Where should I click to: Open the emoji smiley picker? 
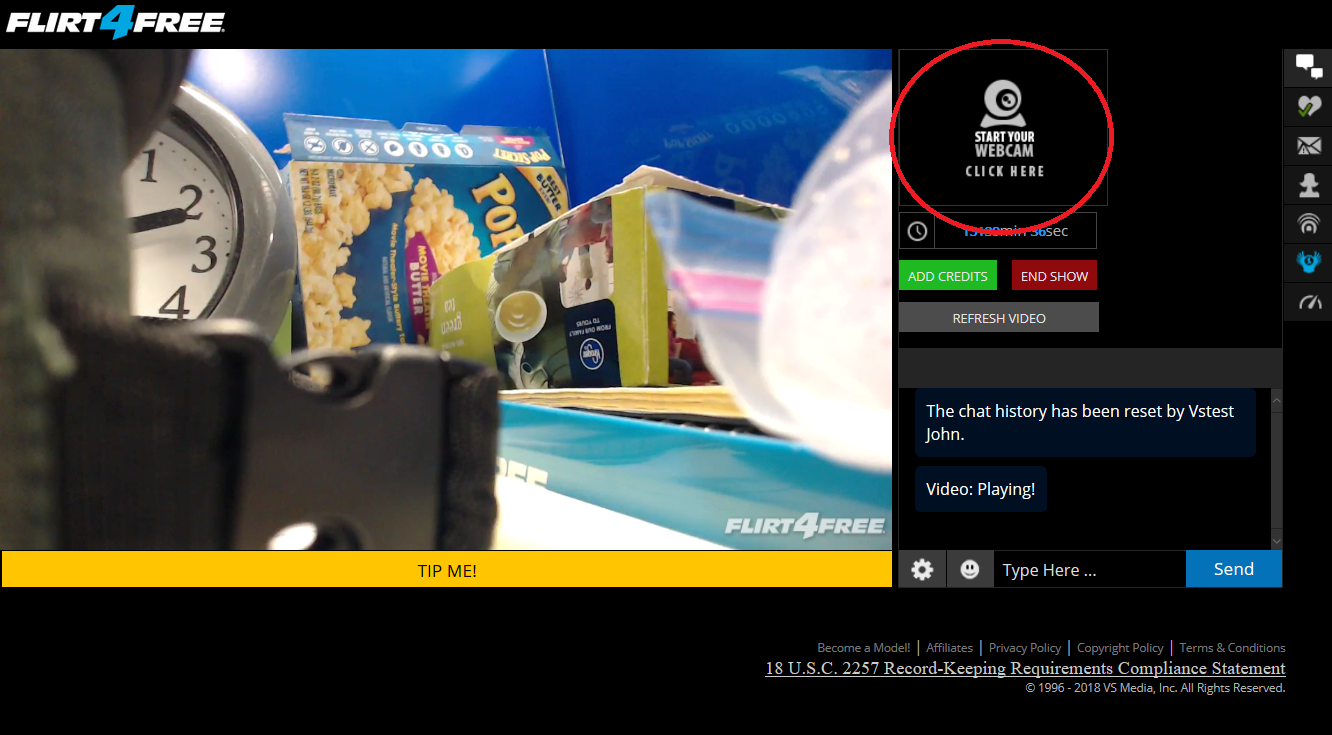click(x=969, y=569)
